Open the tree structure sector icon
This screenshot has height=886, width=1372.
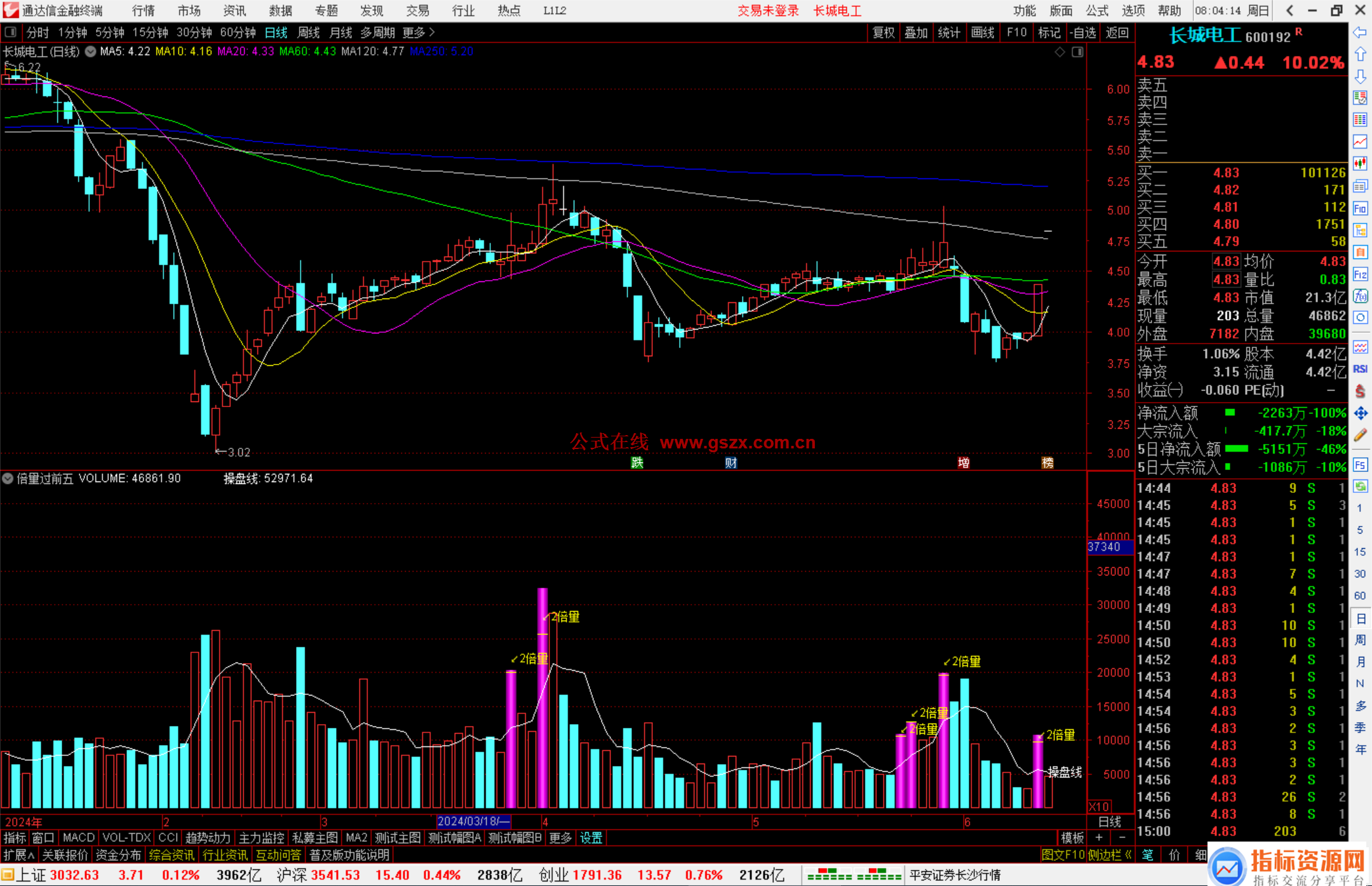(x=1360, y=230)
